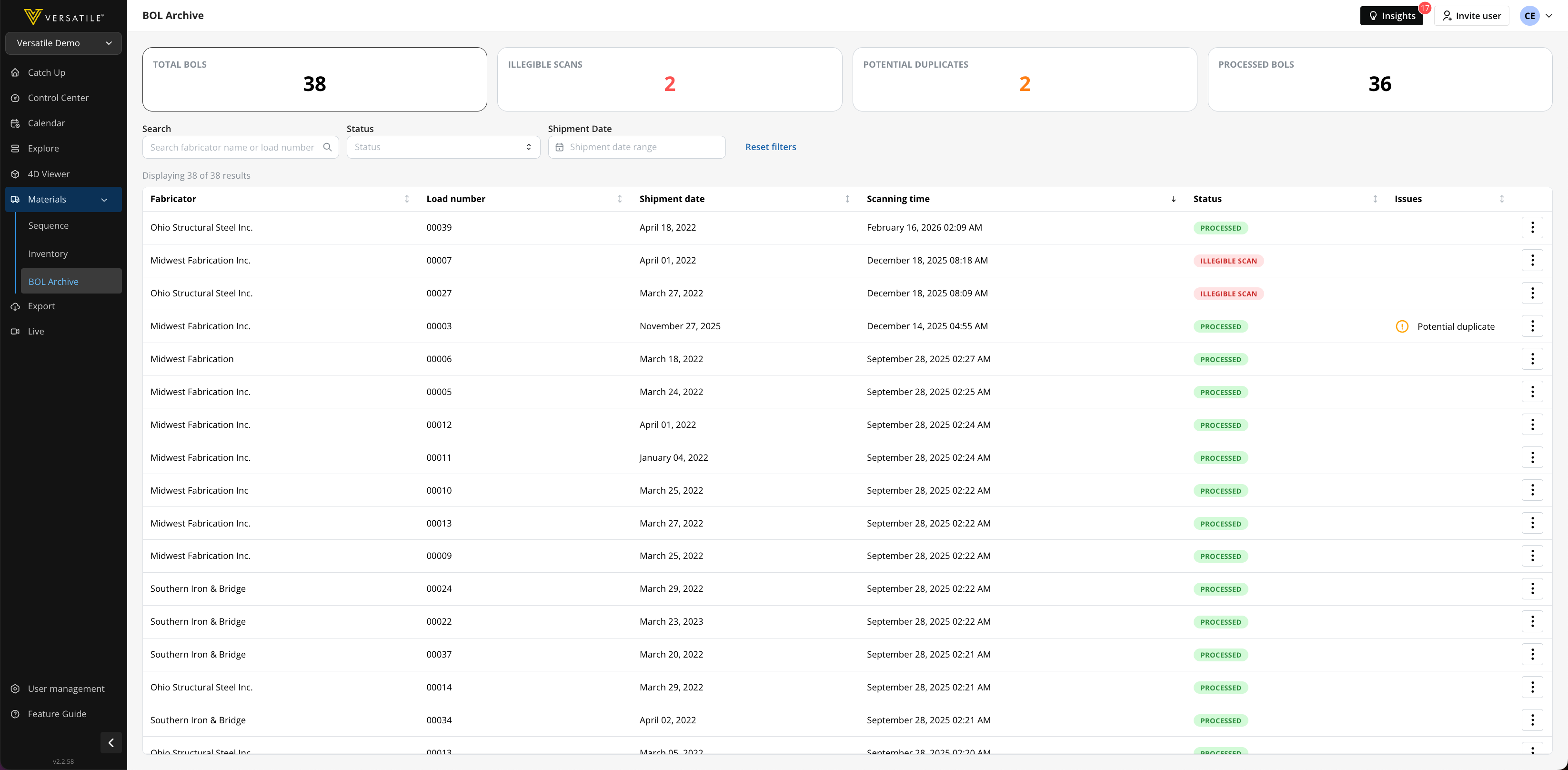Collapse the sidebar with the arrow button
Viewport: 1568px width, 770px height.
tap(111, 743)
